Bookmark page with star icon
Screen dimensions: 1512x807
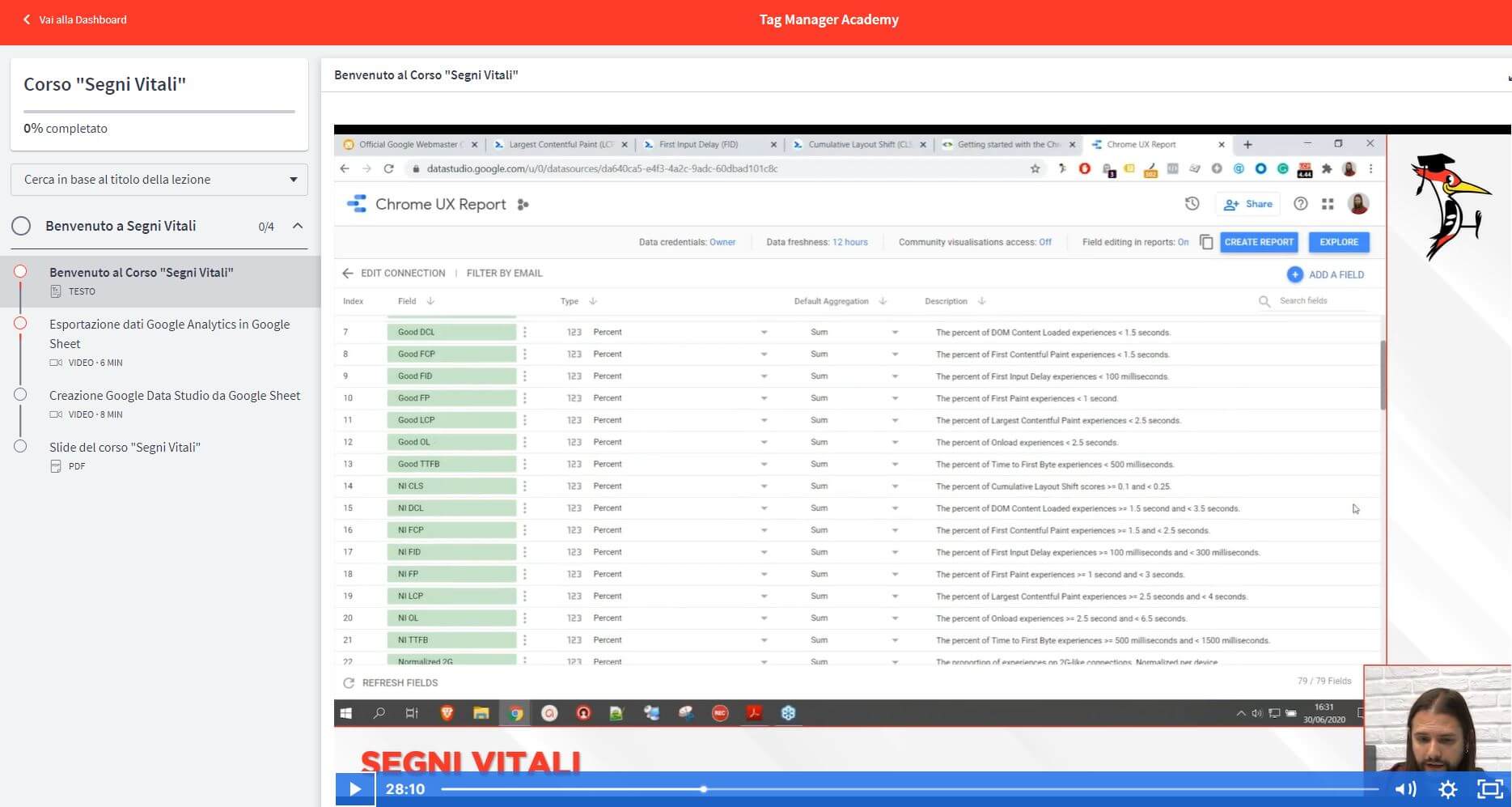tap(1035, 168)
